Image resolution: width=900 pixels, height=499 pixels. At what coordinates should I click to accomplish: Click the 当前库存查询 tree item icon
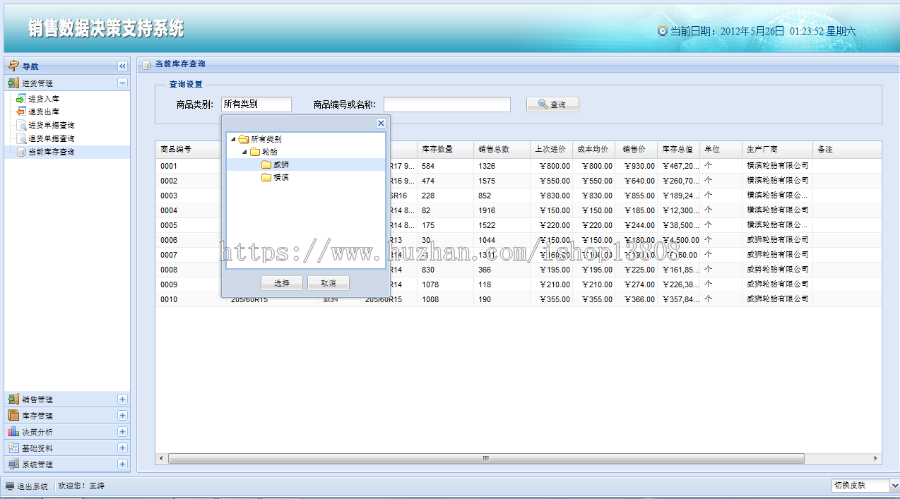[x=21, y=152]
